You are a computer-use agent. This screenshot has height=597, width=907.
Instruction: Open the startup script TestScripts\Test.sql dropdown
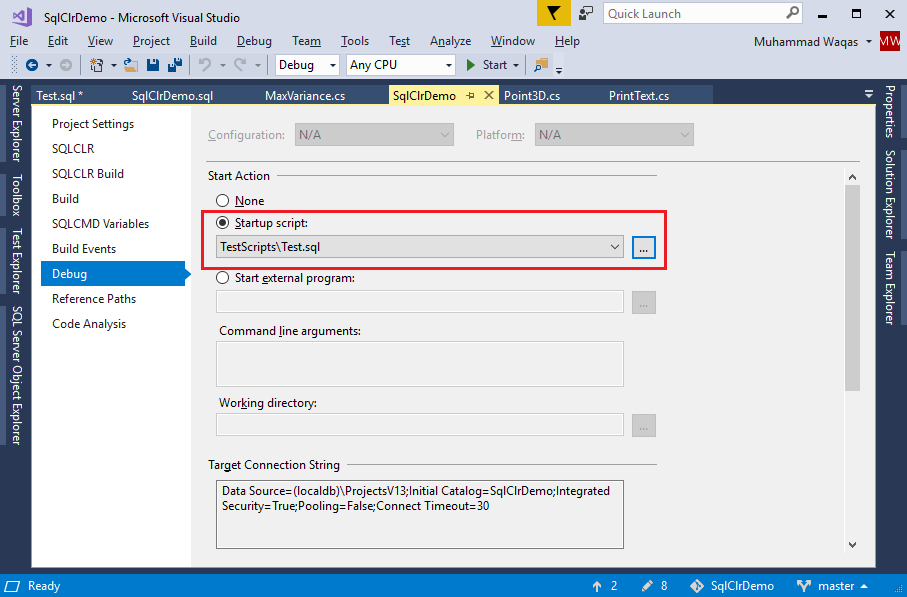pyautogui.click(x=420, y=247)
